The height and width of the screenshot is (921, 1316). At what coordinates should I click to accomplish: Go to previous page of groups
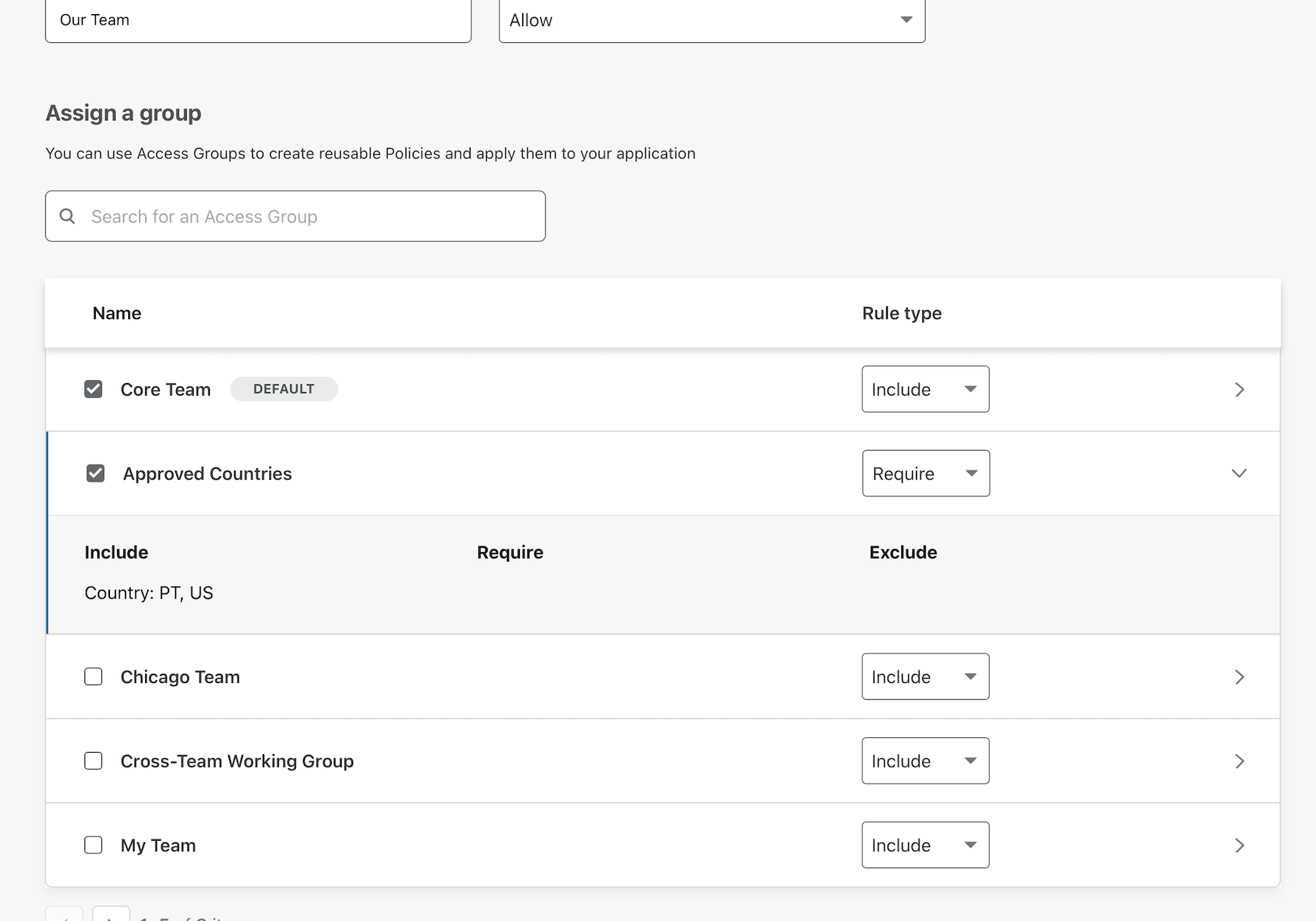(64, 915)
